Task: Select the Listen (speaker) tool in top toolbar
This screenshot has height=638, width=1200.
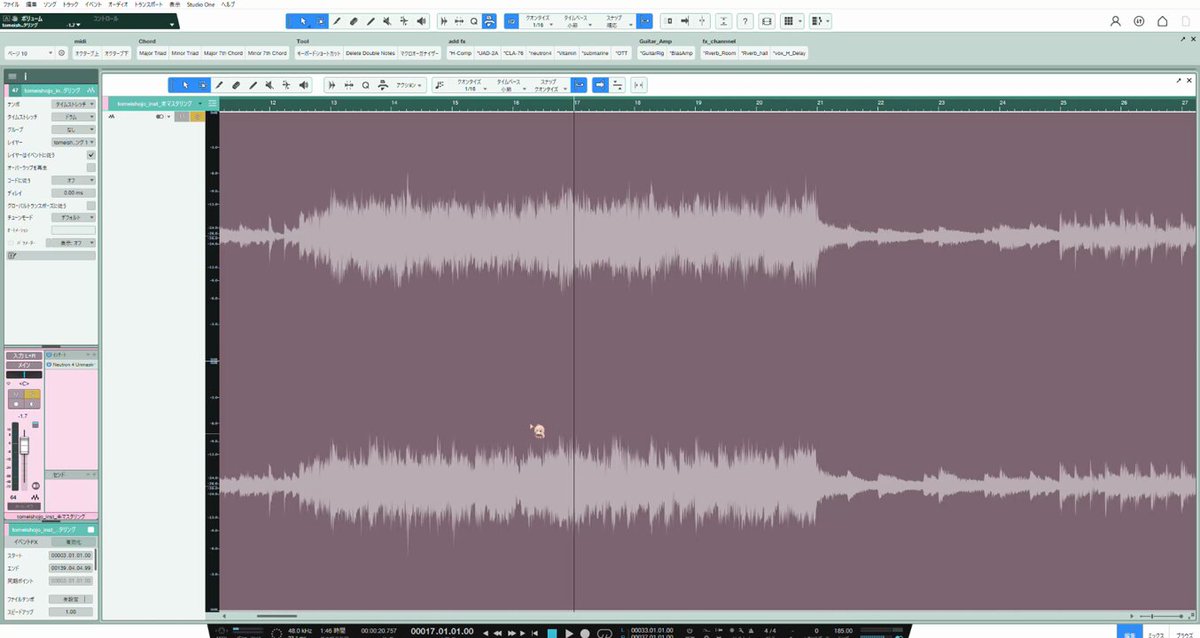Action: click(420, 21)
